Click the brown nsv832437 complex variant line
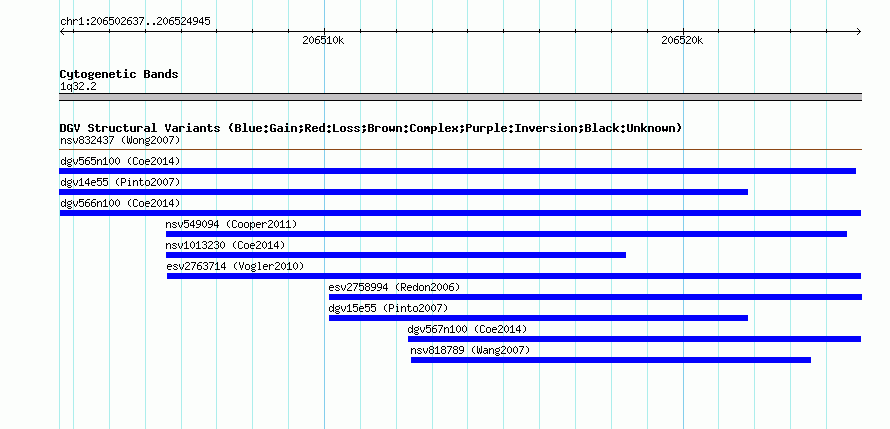This screenshot has width=890, height=429. coord(460,150)
